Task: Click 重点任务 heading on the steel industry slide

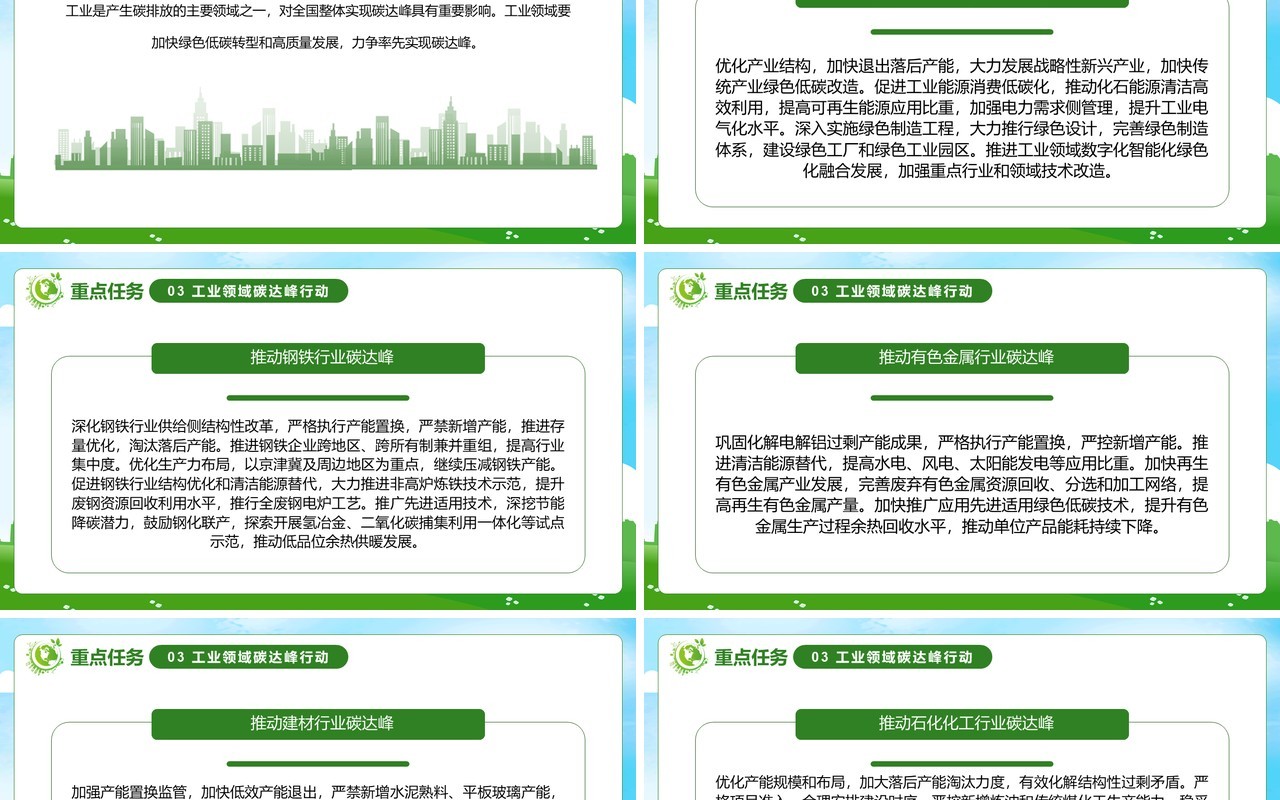Action: click(107, 291)
